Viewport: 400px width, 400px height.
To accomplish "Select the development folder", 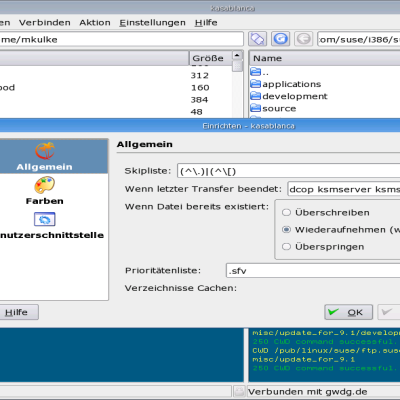I will tap(289, 96).
